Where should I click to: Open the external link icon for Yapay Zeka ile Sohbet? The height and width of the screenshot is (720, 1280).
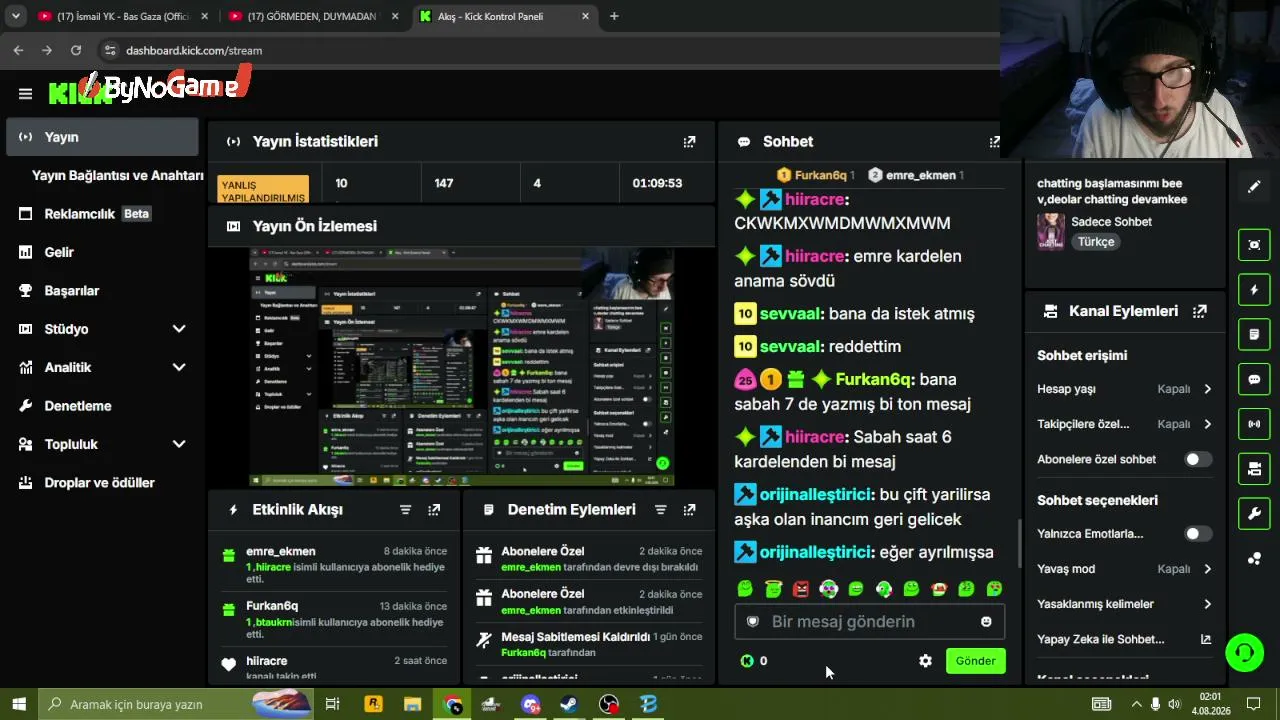point(1205,640)
